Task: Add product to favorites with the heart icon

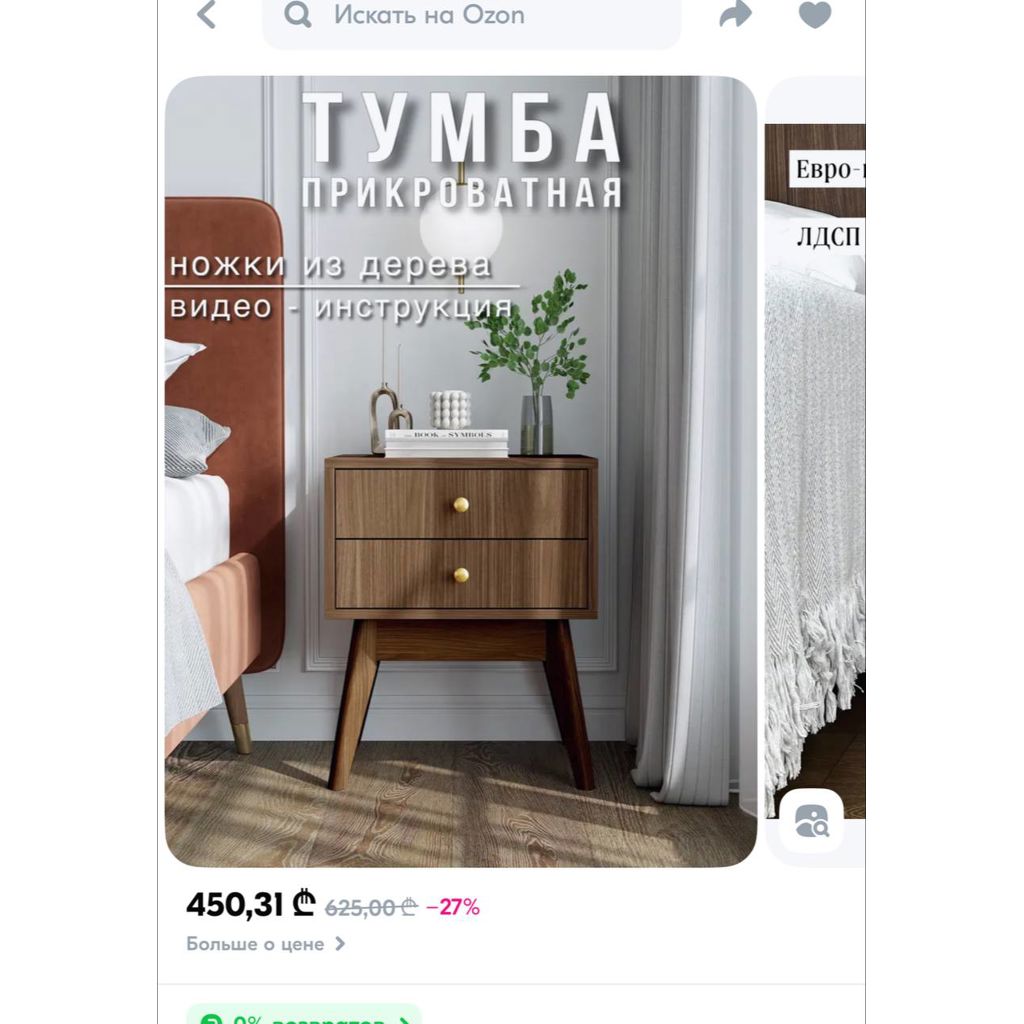Action: [815, 14]
